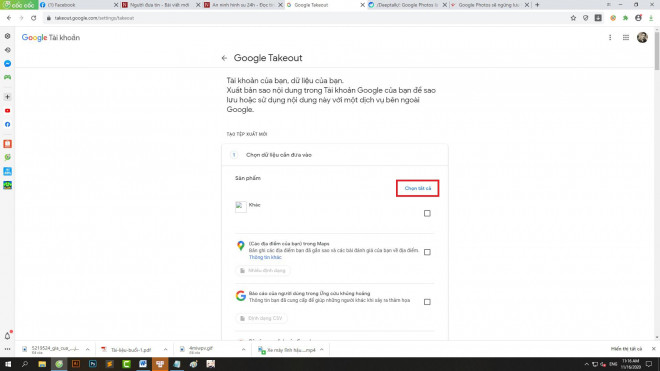Open the Tài-liệu-buổi-1.pdf downloaded file
The image size is (660, 371).
pyautogui.click(x=130, y=350)
